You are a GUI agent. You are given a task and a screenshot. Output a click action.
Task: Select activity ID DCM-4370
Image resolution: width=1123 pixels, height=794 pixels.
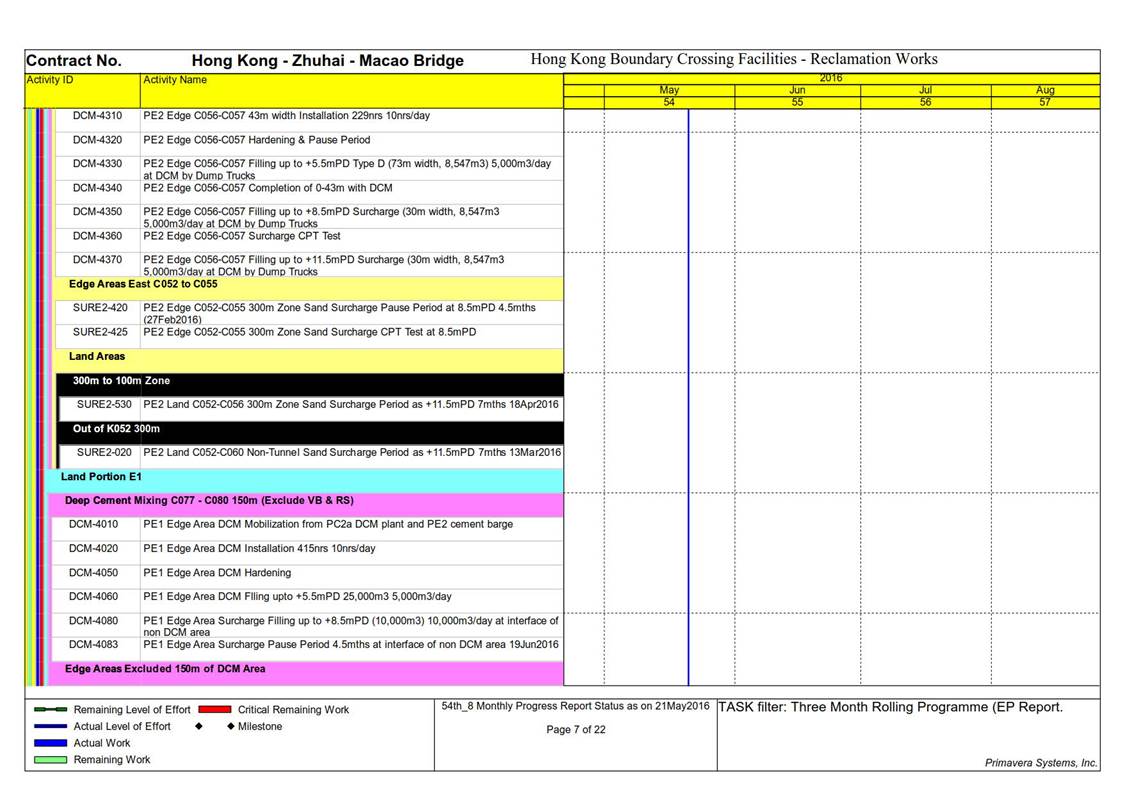(97, 259)
